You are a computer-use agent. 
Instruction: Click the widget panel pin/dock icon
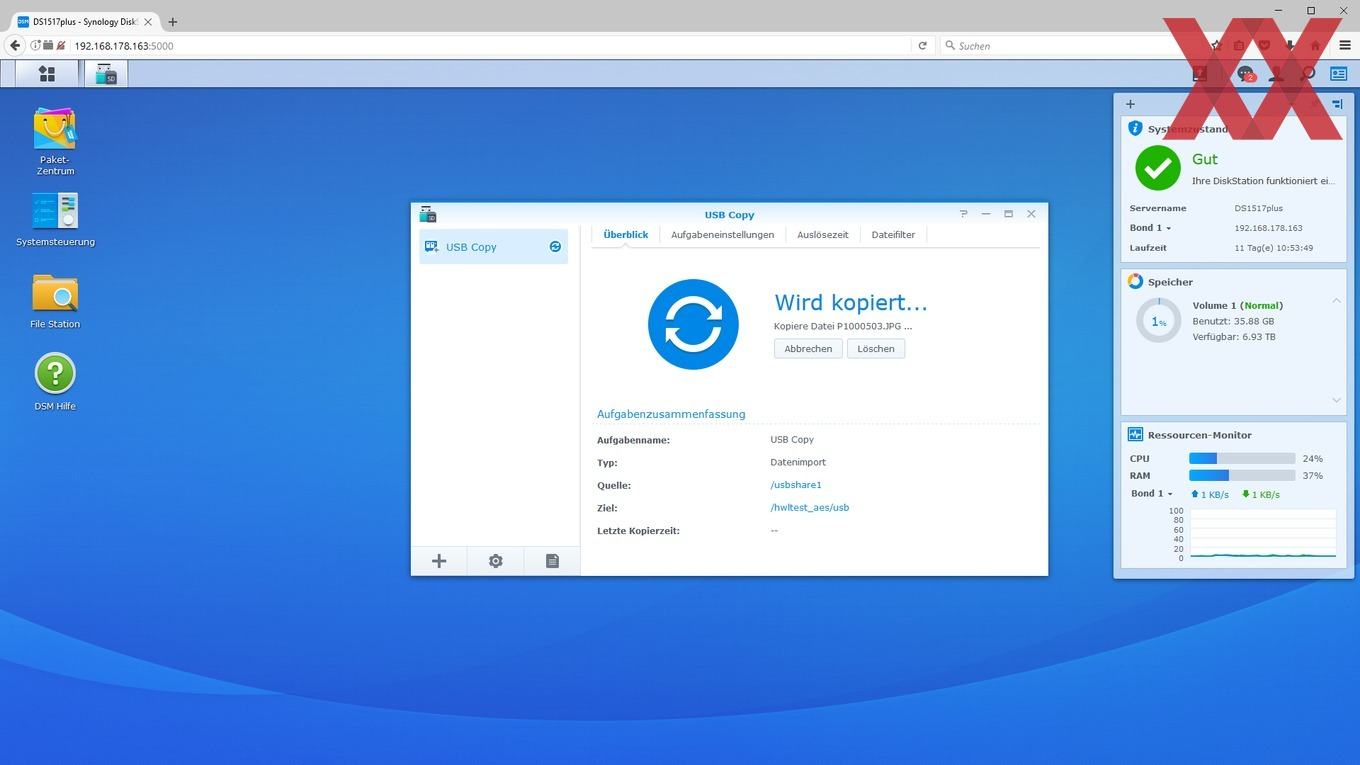(1337, 104)
